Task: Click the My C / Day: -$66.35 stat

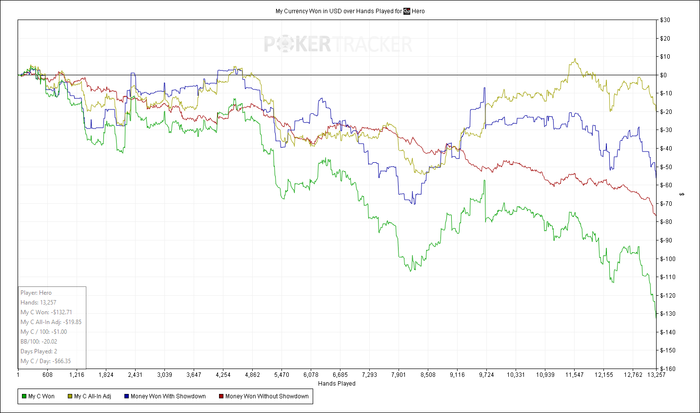Action: [46, 361]
